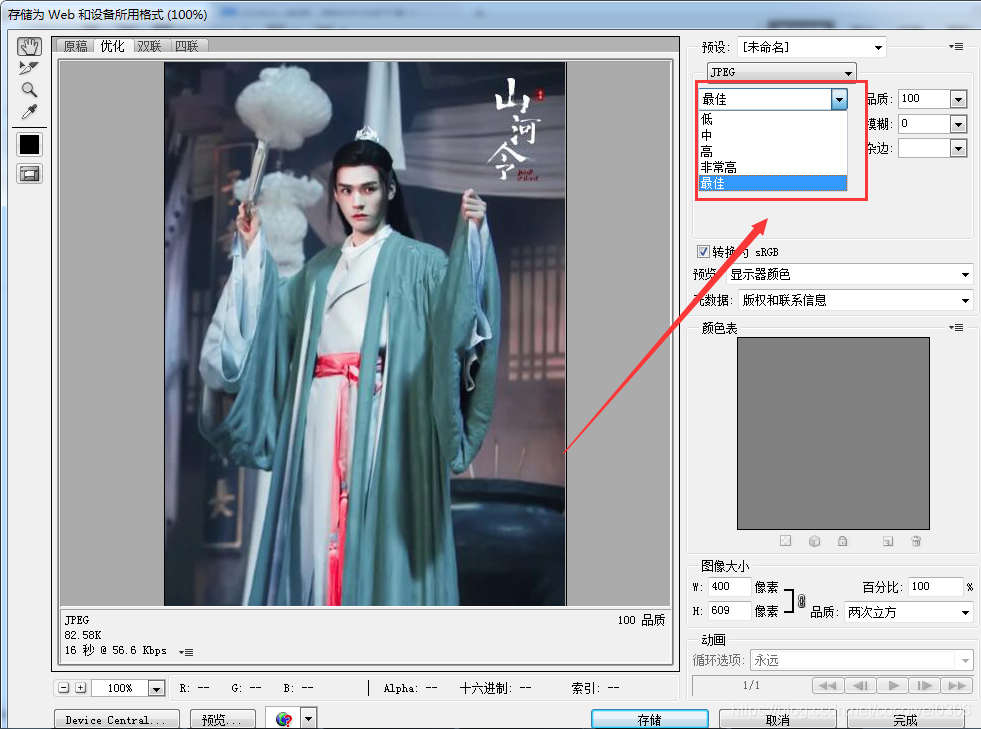
Task: Switch to the 四联 tab
Action: point(186,46)
